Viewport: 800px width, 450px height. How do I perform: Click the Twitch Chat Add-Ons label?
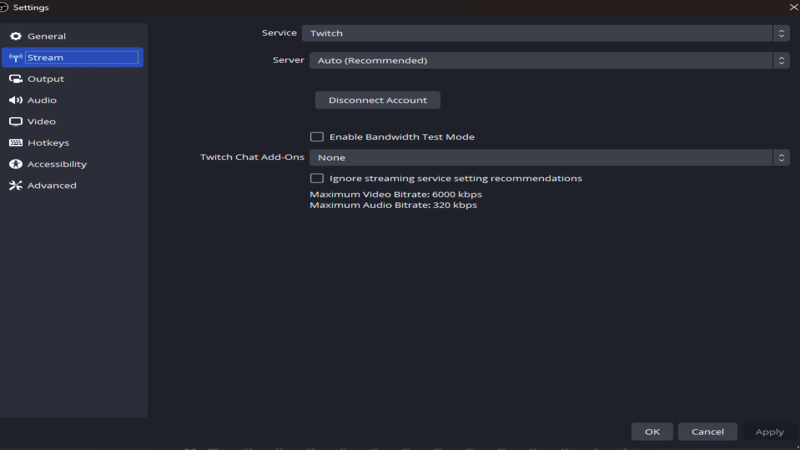point(252,157)
